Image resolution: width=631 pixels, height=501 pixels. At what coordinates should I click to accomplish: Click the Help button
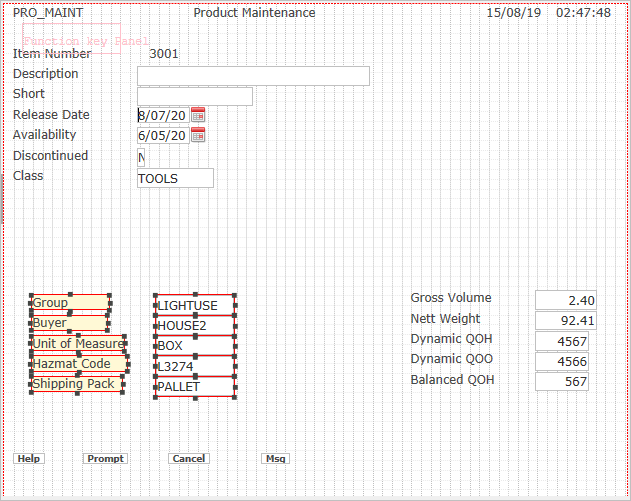(x=29, y=459)
